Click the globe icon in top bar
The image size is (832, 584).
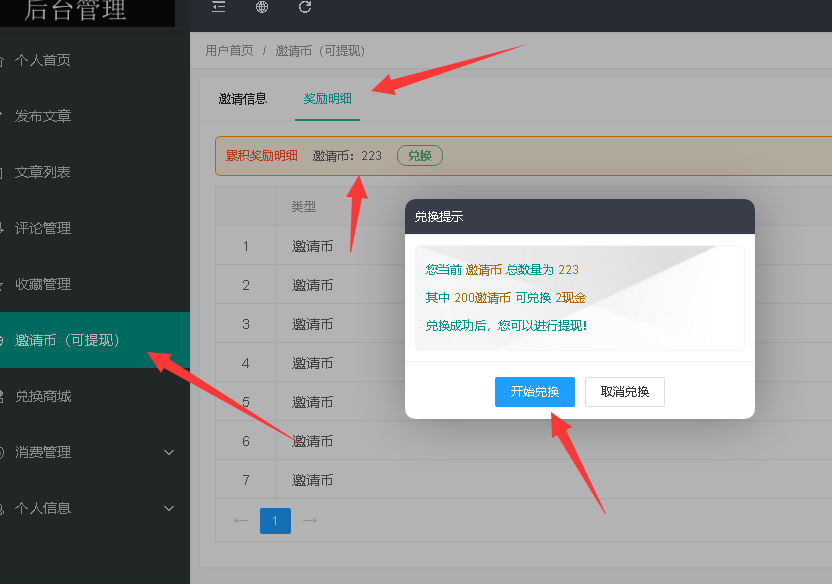262,7
